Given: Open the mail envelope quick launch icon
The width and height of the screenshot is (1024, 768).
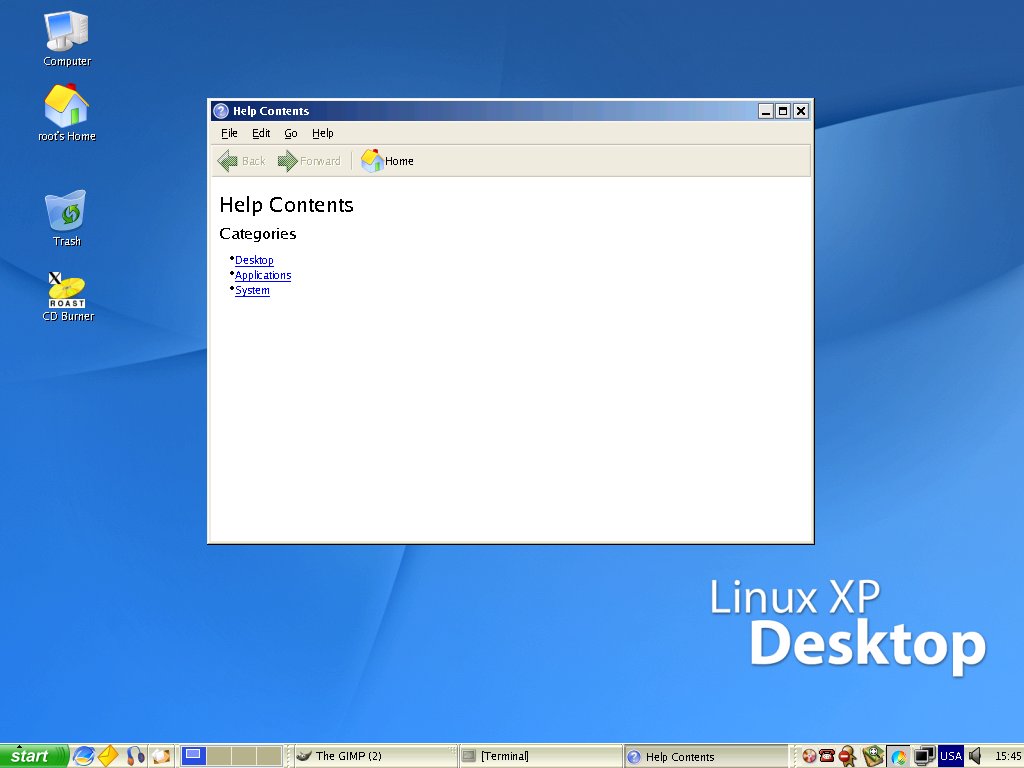Looking at the screenshot, I should pyautogui.click(x=108, y=756).
